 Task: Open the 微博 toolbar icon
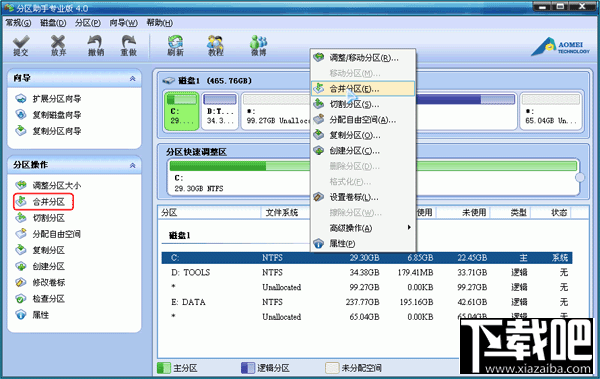(x=259, y=46)
